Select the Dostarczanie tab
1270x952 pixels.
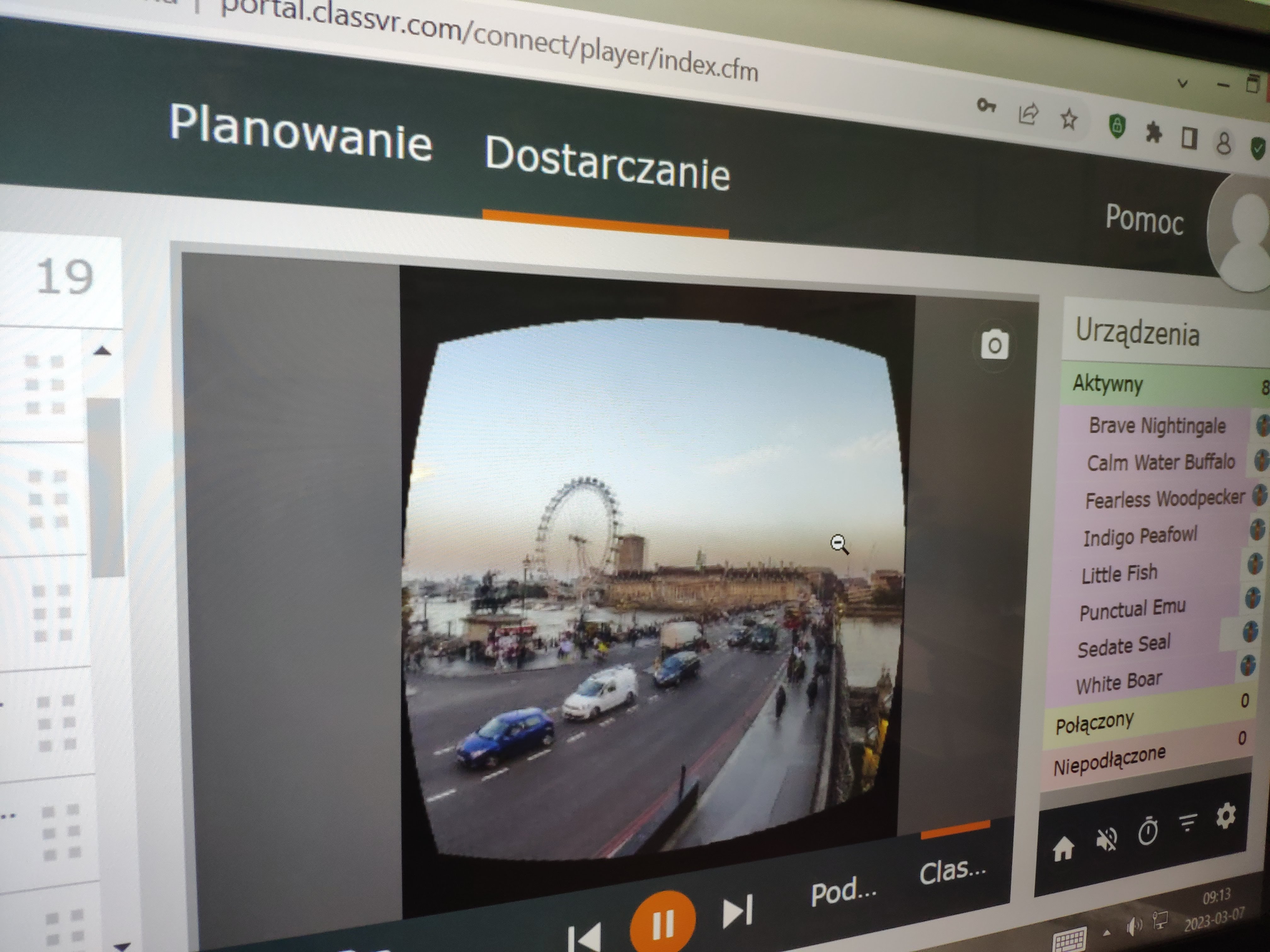tap(607, 163)
